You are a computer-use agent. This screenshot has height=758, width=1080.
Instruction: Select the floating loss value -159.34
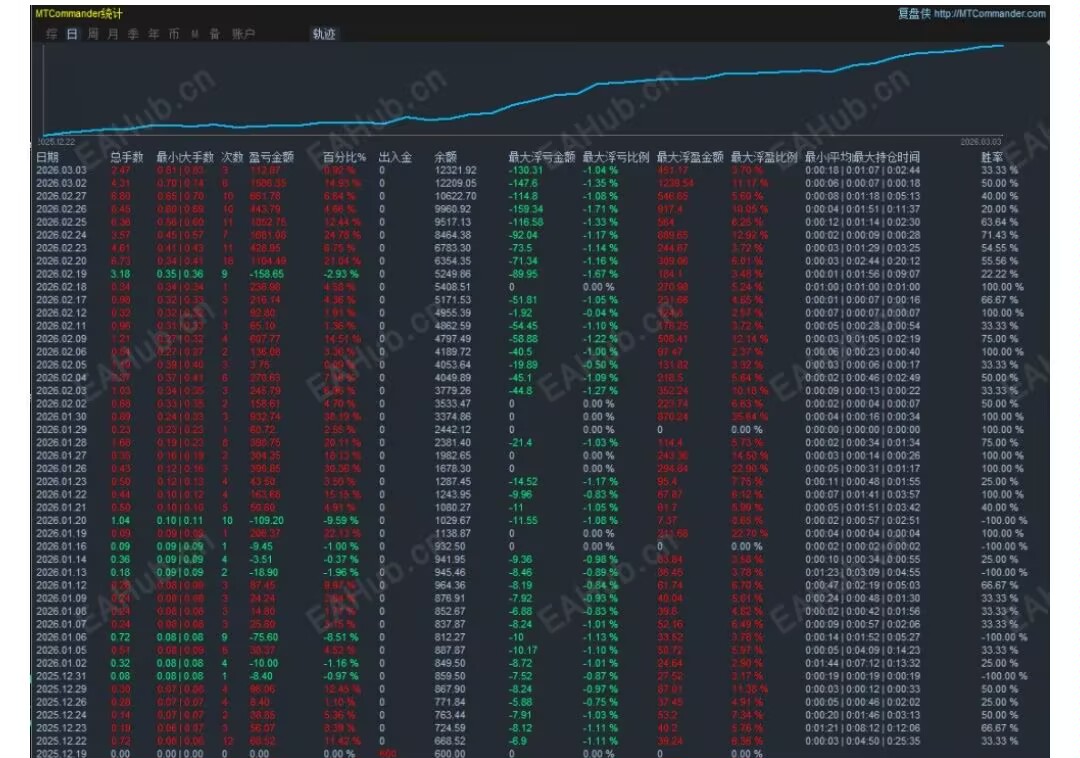point(526,209)
